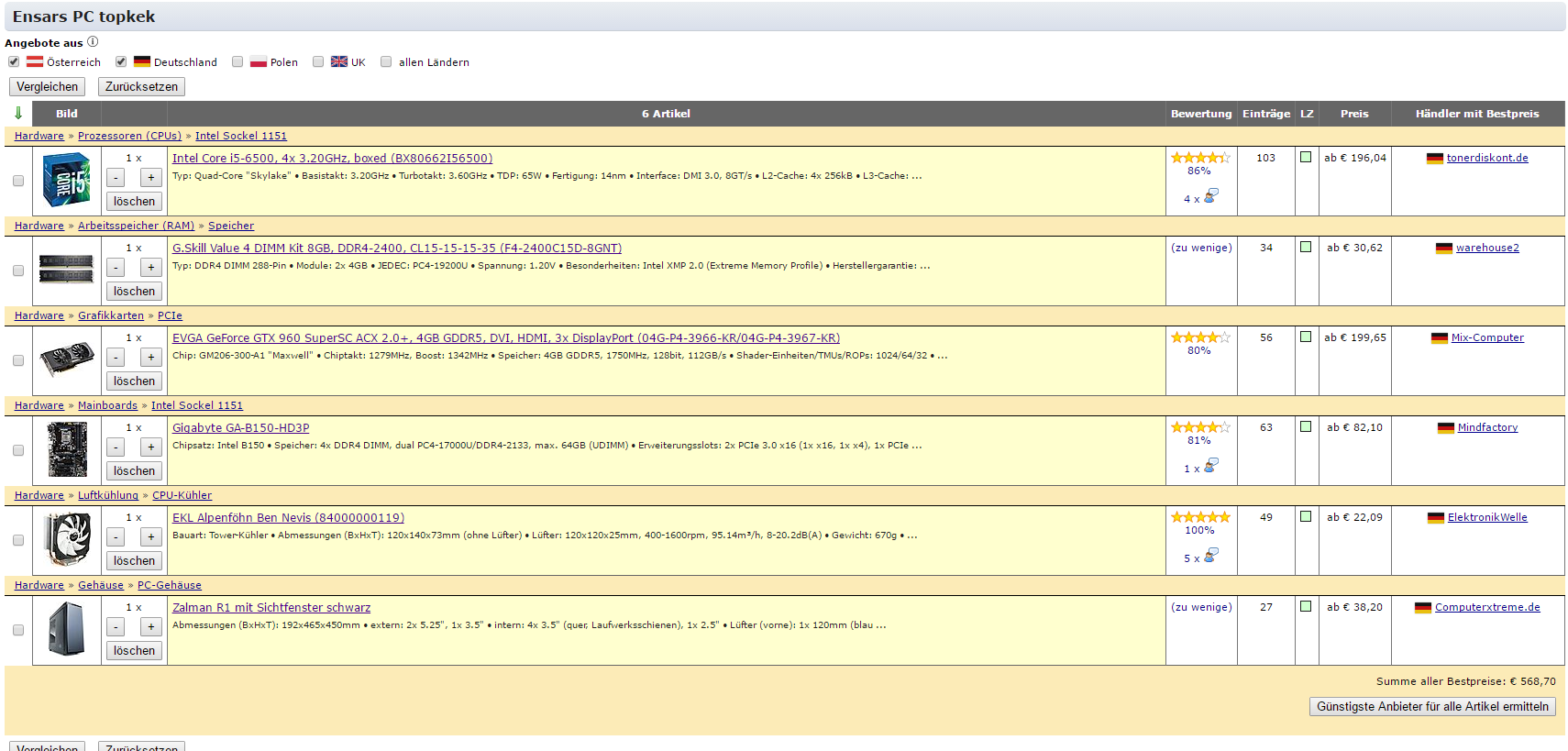Viewport: 1568px width, 751px height.
Task: Click the flag beside warehouse2
Action: point(1444,248)
